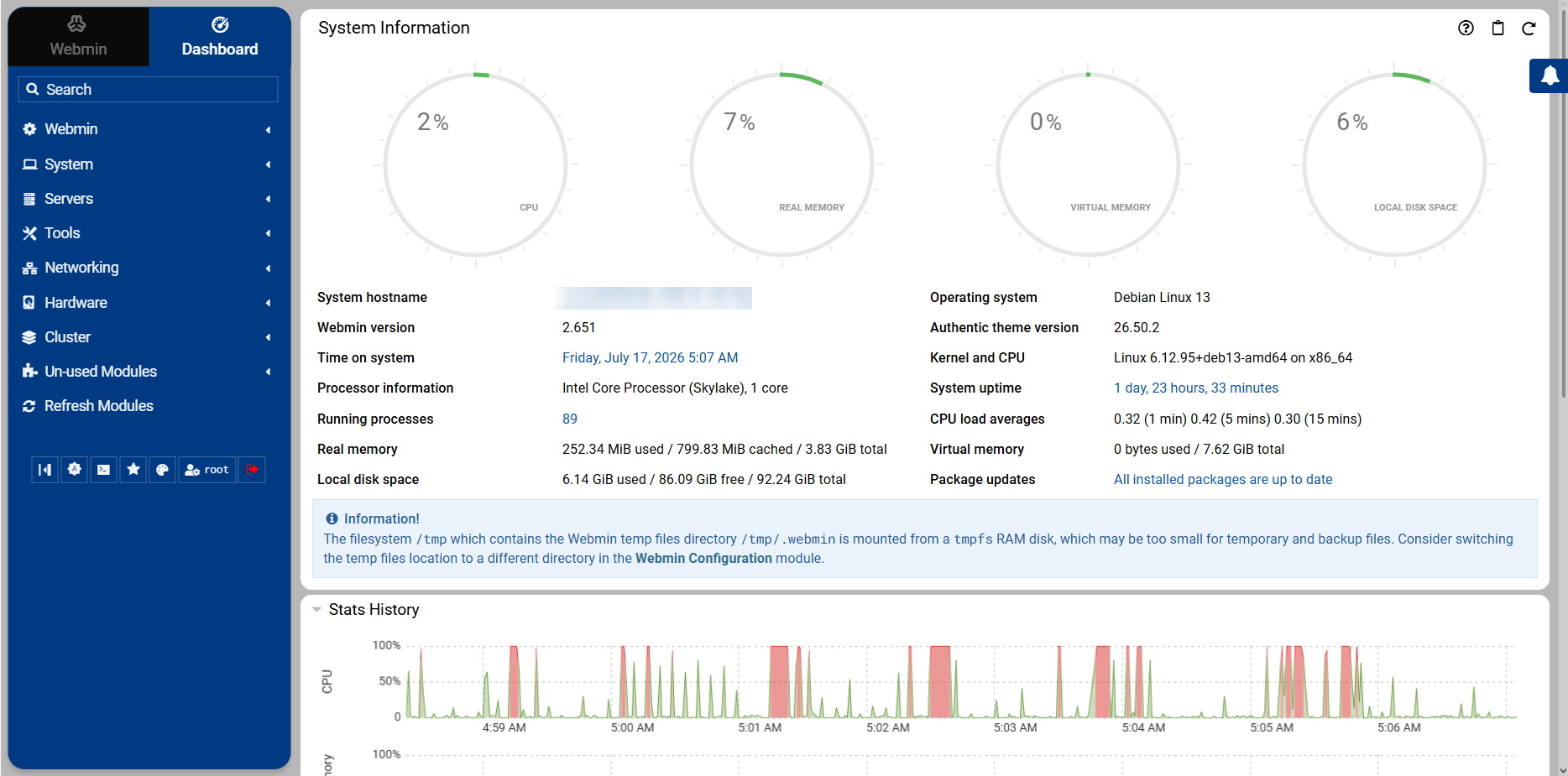This screenshot has width=1568, height=776.
Task: Copy system information using the clipboard icon
Action: [x=1497, y=28]
